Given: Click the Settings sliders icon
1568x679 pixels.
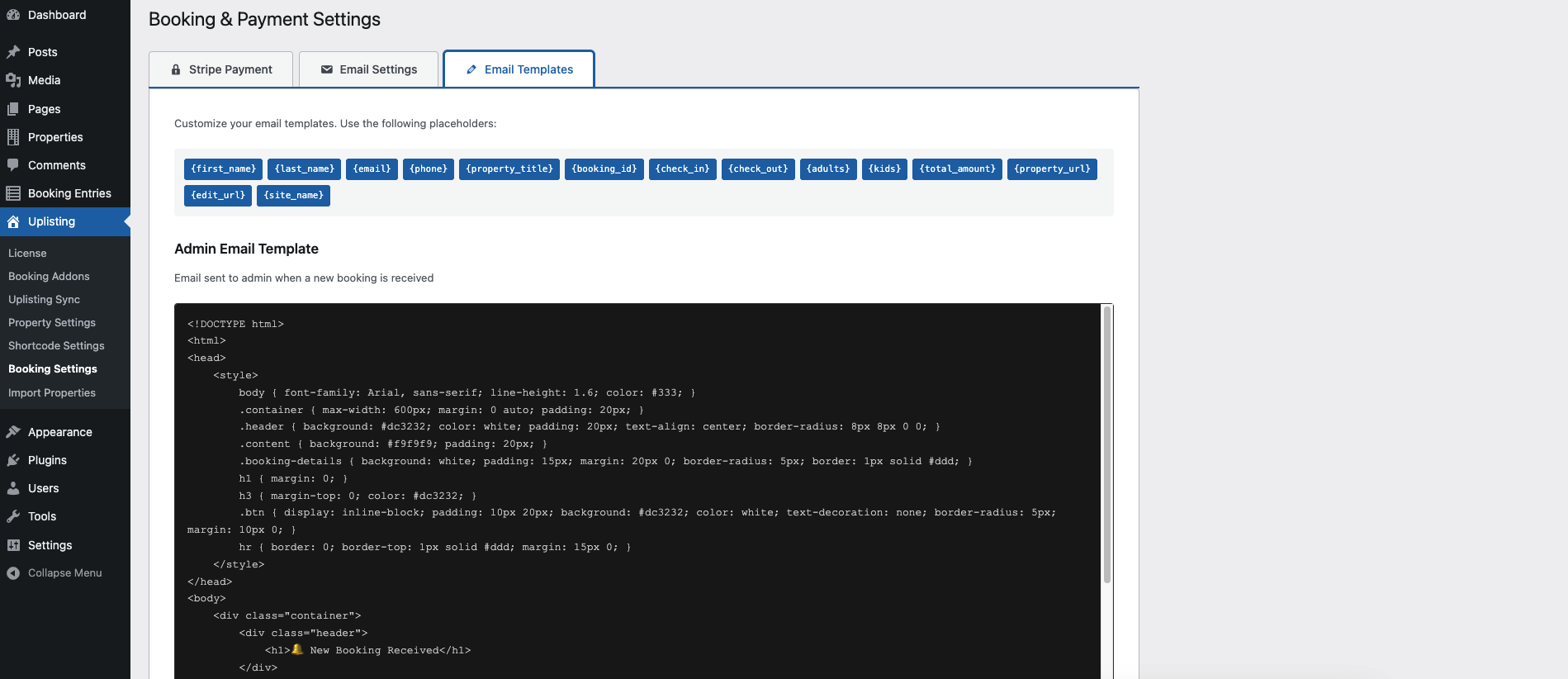Looking at the screenshot, I should tap(13, 545).
